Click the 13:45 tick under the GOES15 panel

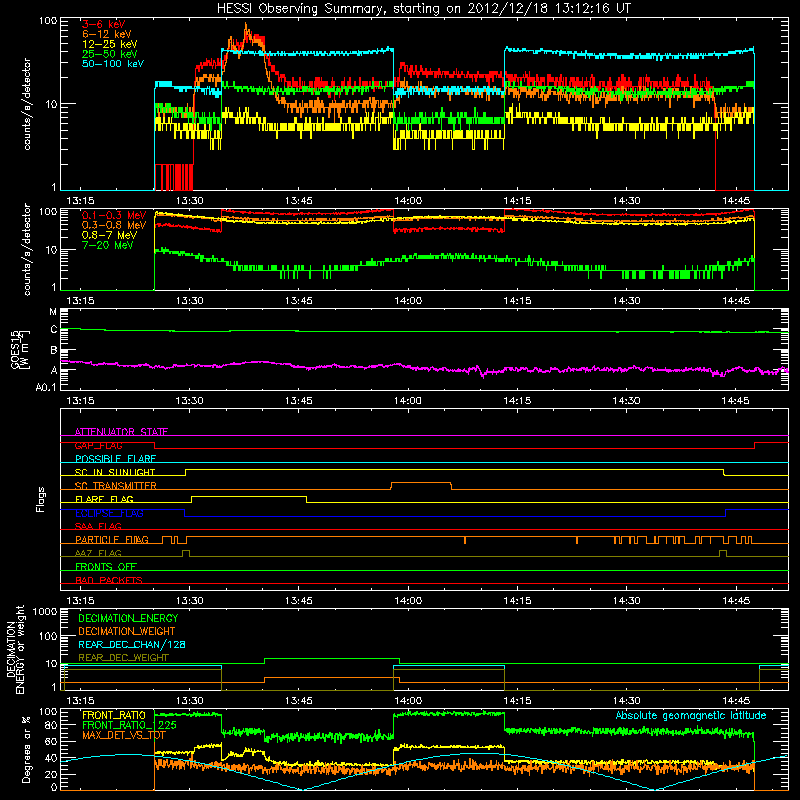tap(298, 401)
